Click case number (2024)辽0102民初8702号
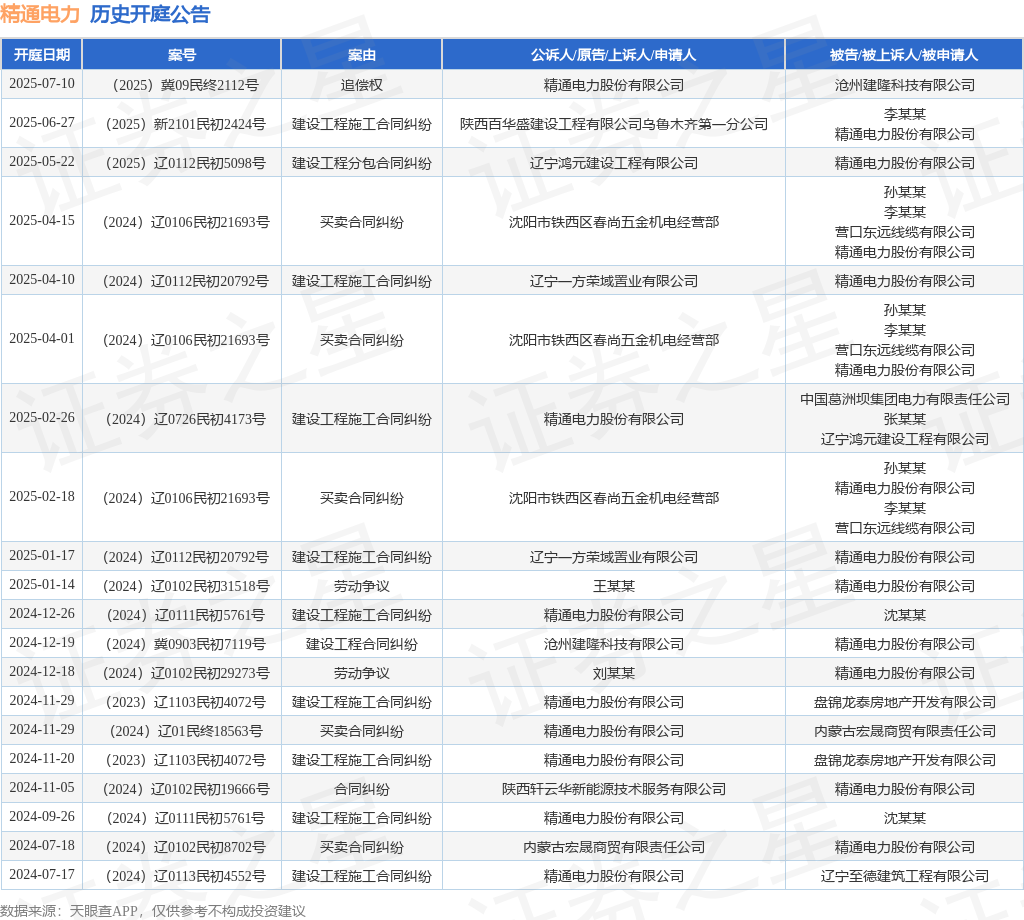1024x920 pixels. click(x=182, y=848)
